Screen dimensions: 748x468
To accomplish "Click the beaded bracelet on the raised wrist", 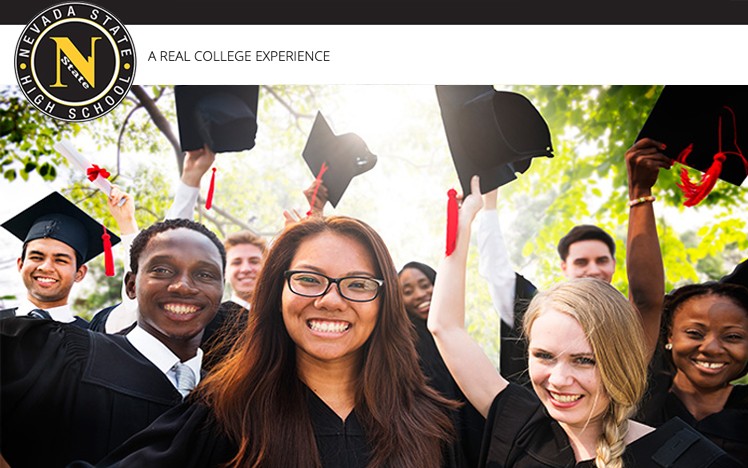I will tap(642, 201).
